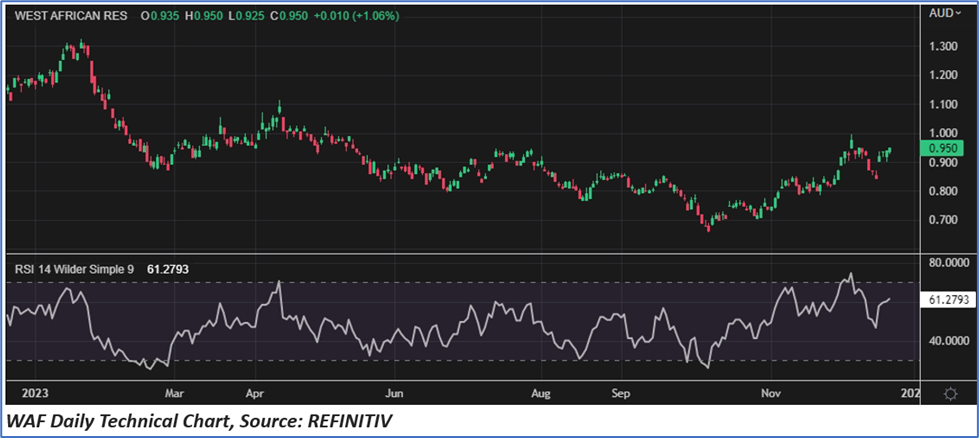Open the AUD currency dropdown
The height and width of the screenshot is (438, 979).
click(x=944, y=14)
